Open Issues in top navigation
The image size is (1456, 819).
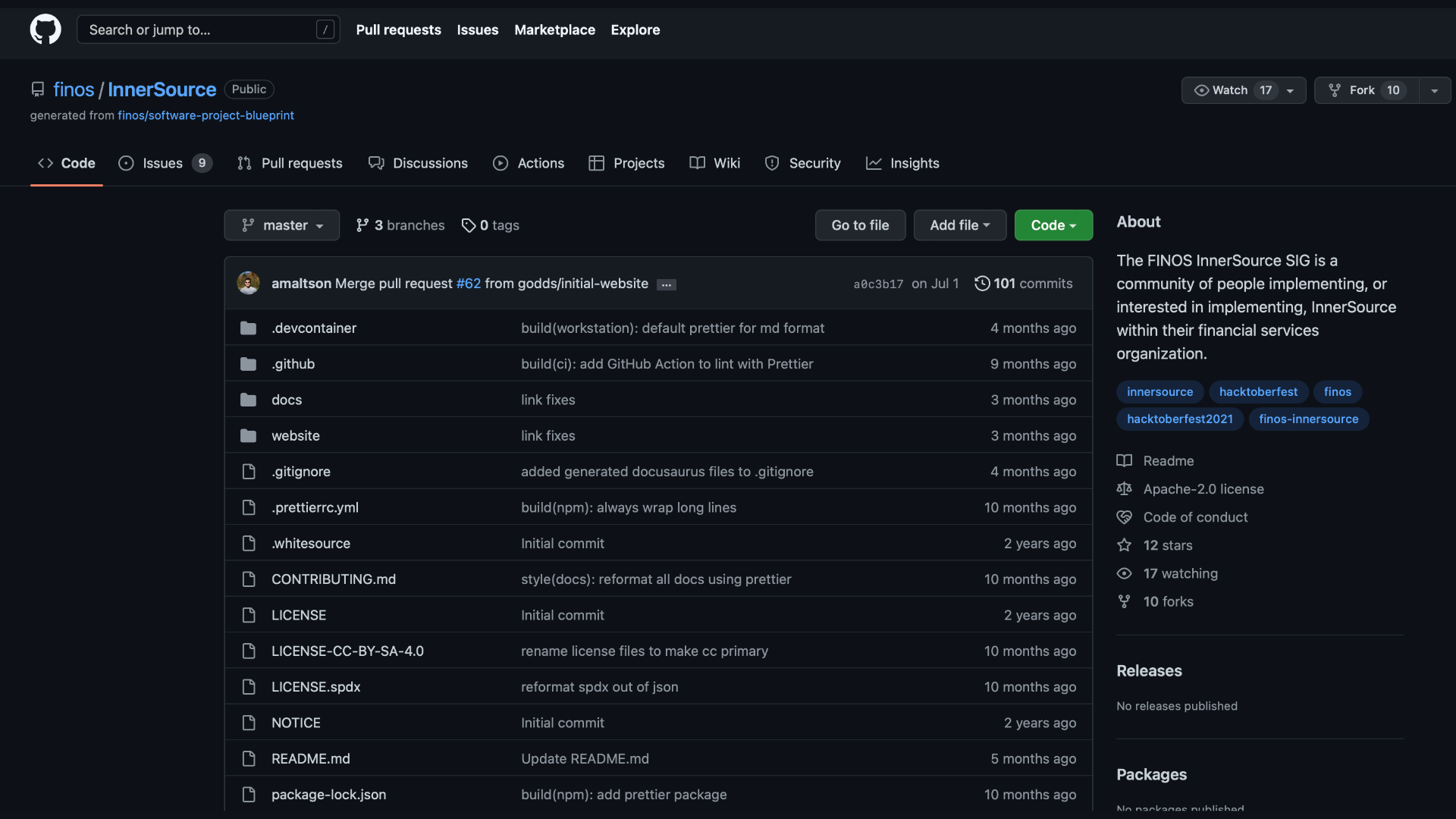(x=478, y=30)
